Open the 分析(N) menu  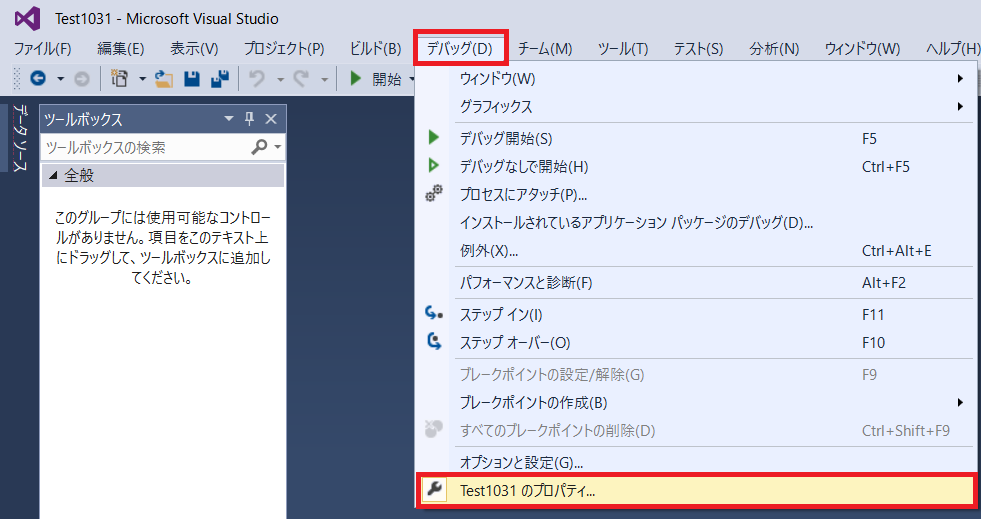pos(774,48)
